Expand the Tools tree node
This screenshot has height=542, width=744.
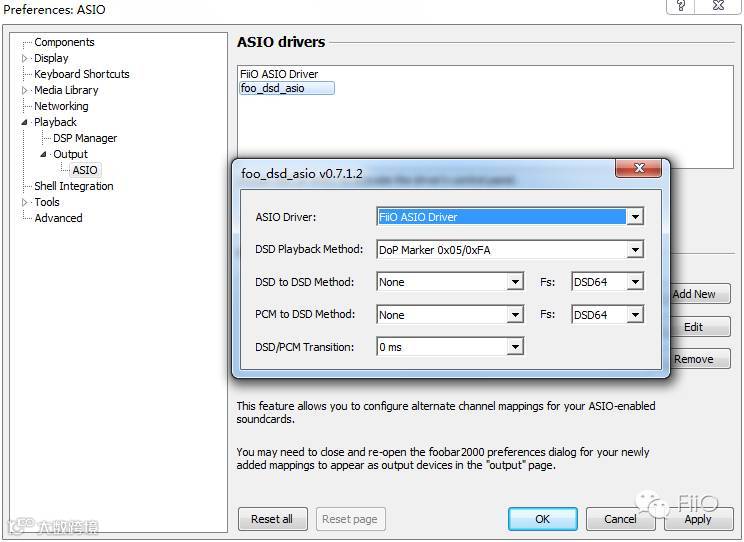click(x=25, y=202)
